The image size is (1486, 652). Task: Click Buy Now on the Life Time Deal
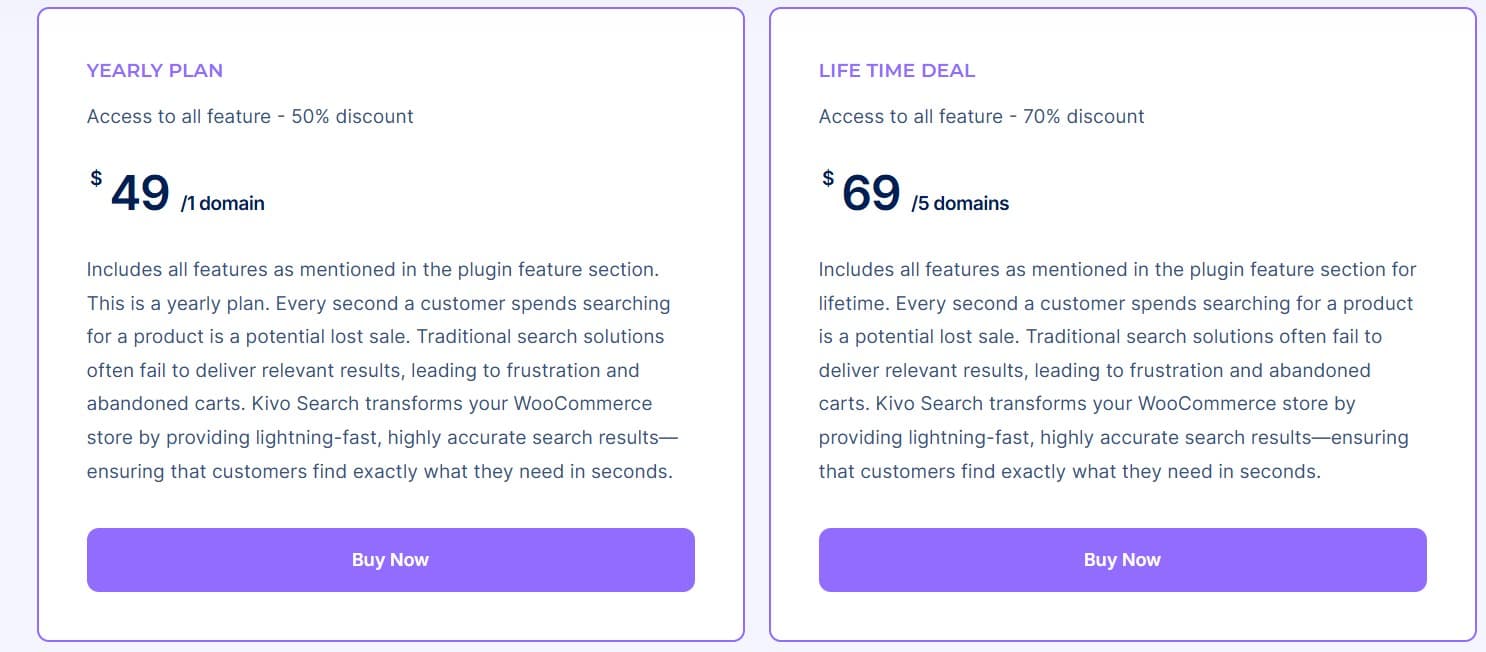[x=1122, y=560]
